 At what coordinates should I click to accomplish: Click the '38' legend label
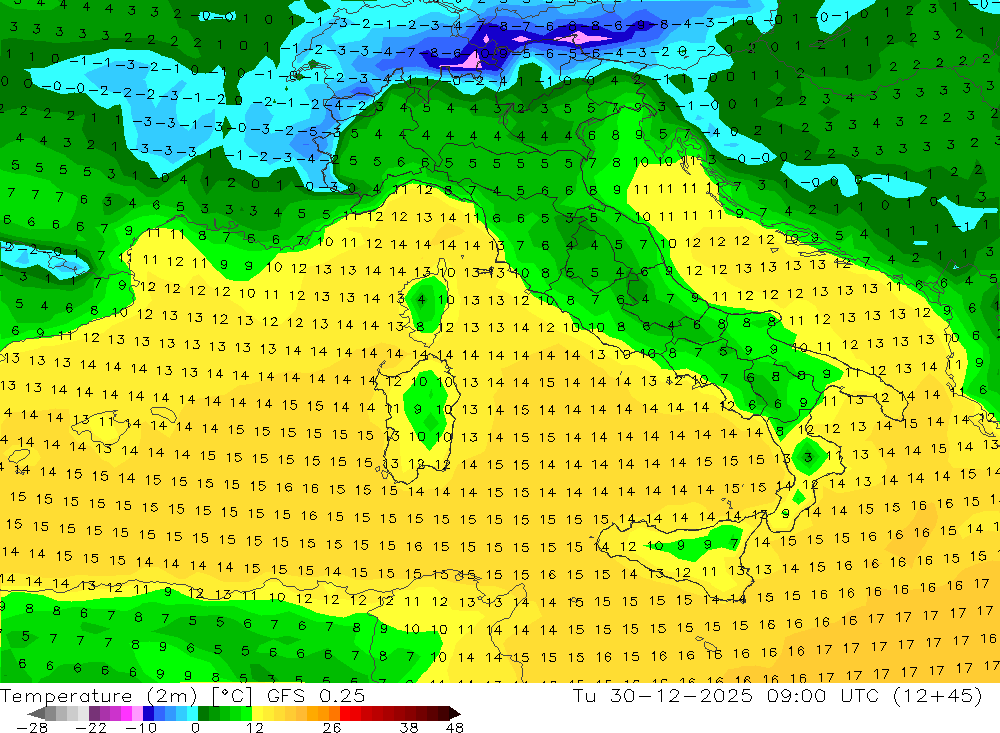pyautogui.click(x=408, y=727)
